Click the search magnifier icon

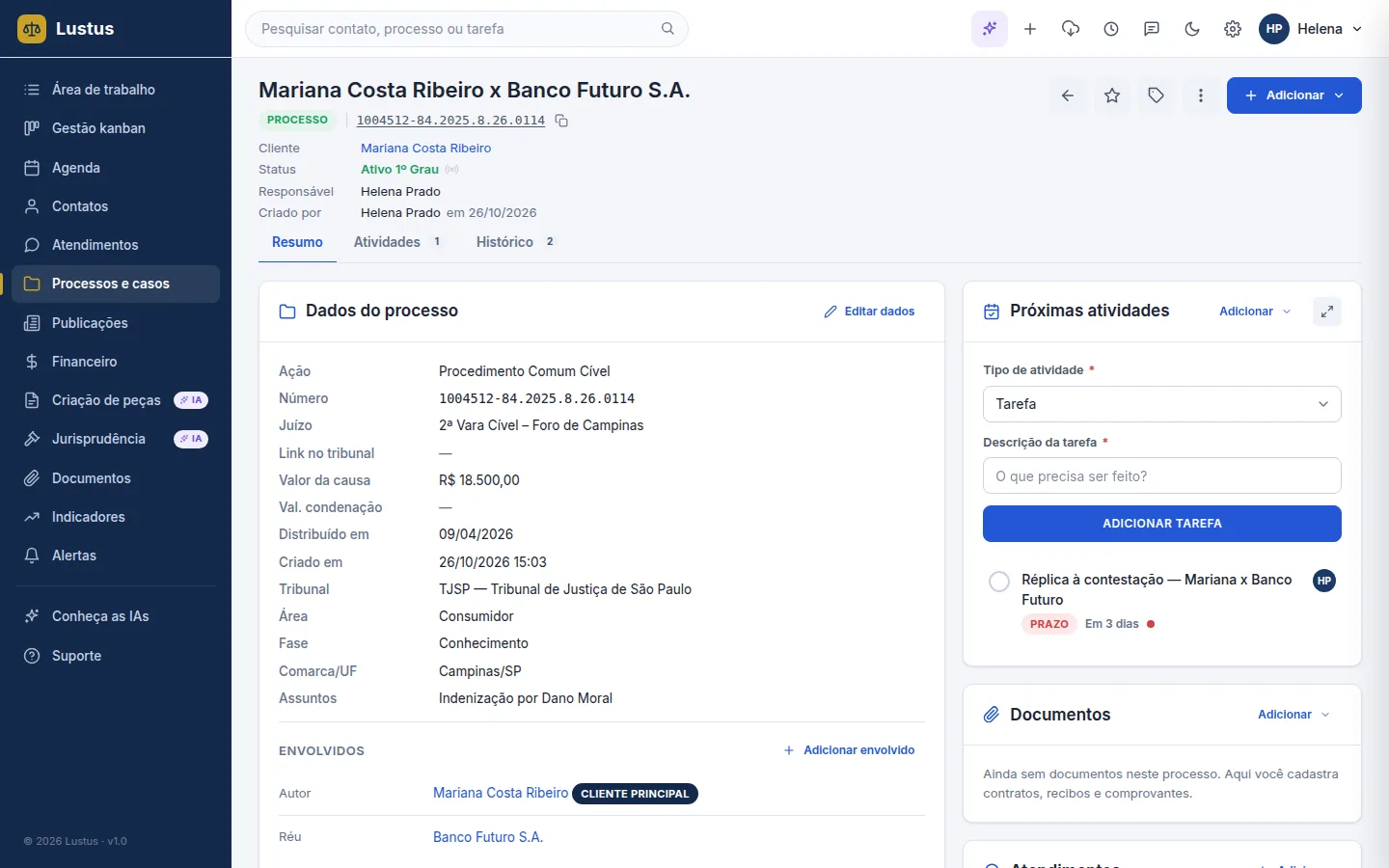pyautogui.click(x=667, y=29)
